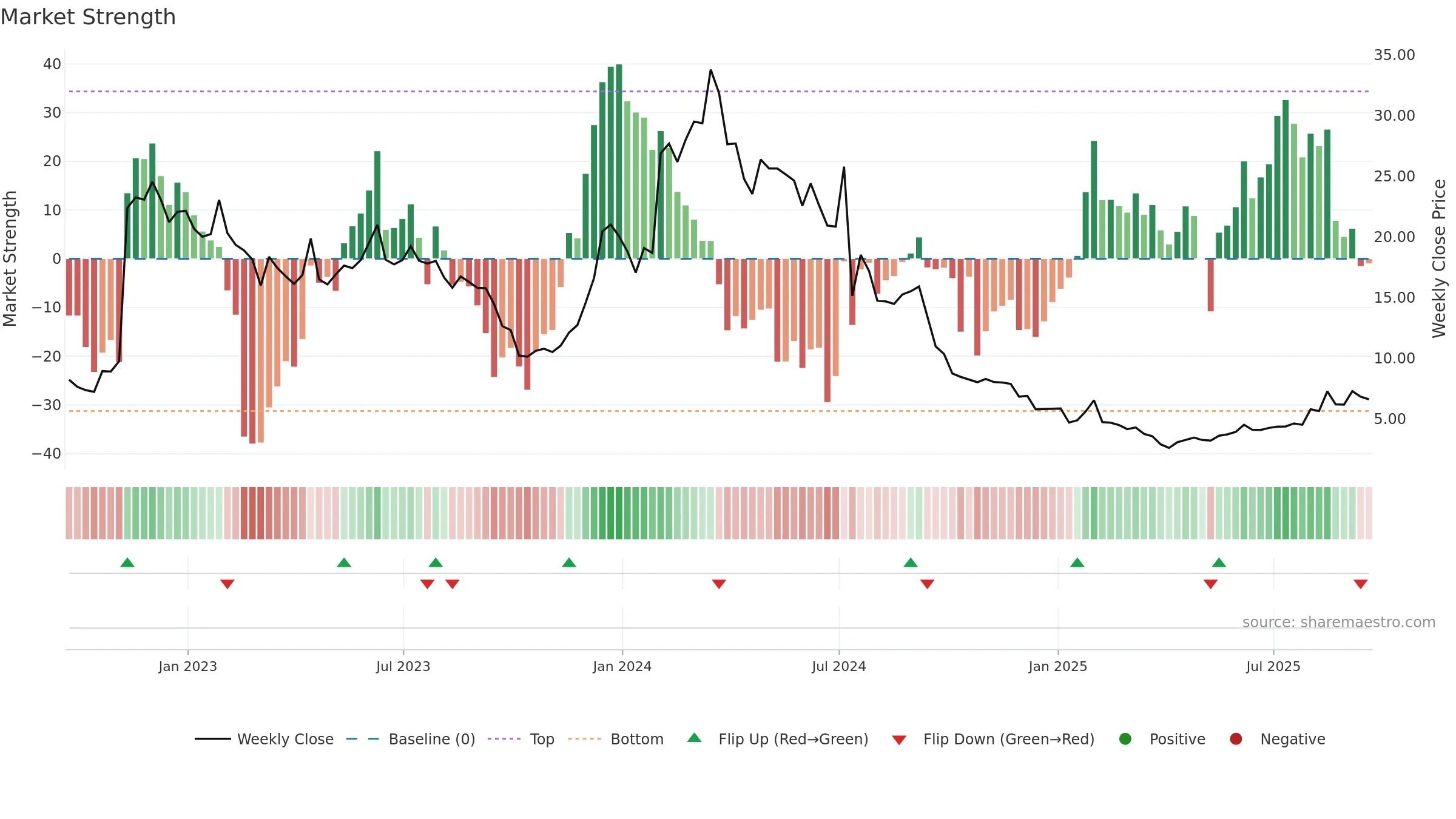The height and width of the screenshot is (819, 1456).
Task: Click the Jan 2023 x-axis label
Action: click(188, 666)
